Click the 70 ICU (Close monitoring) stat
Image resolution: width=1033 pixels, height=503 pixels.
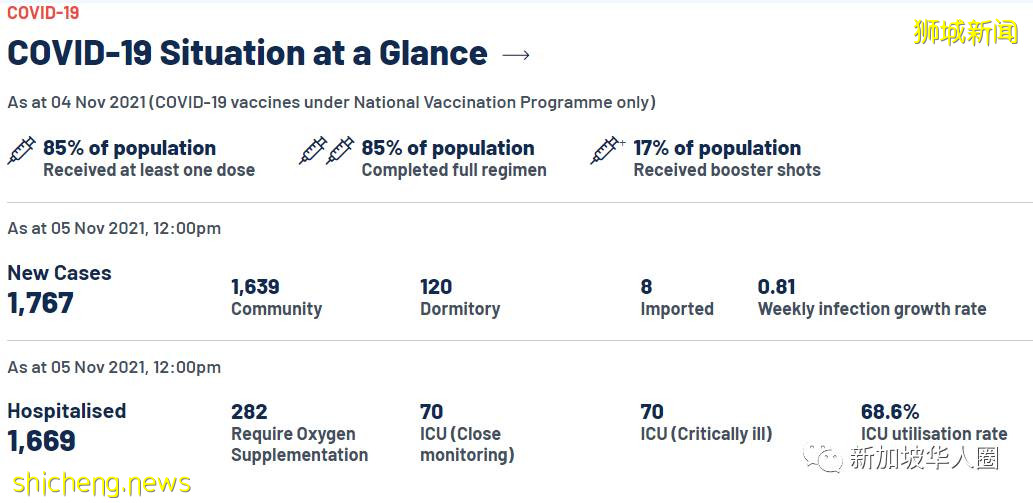click(431, 412)
